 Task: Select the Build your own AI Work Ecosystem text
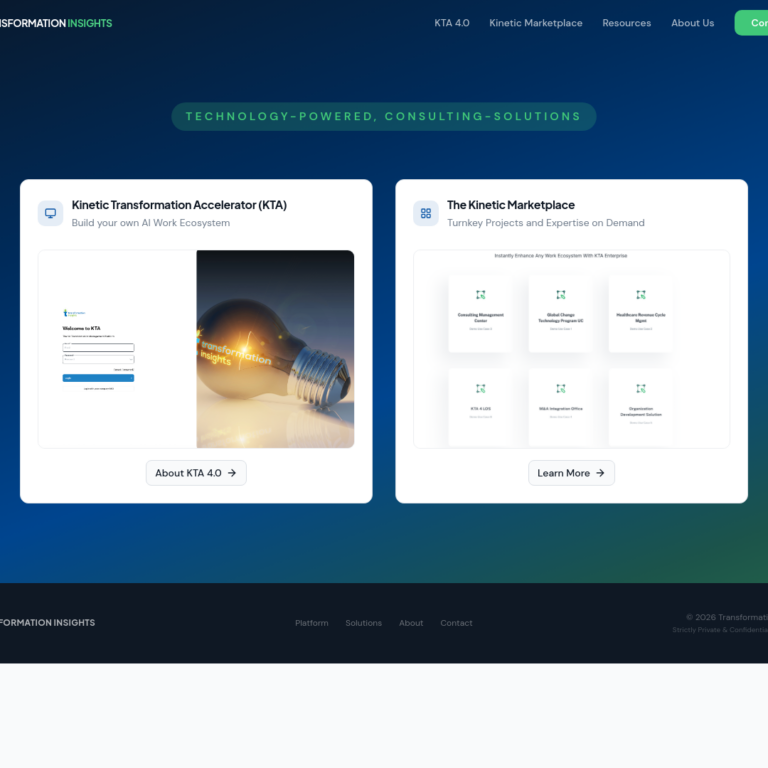pos(151,223)
